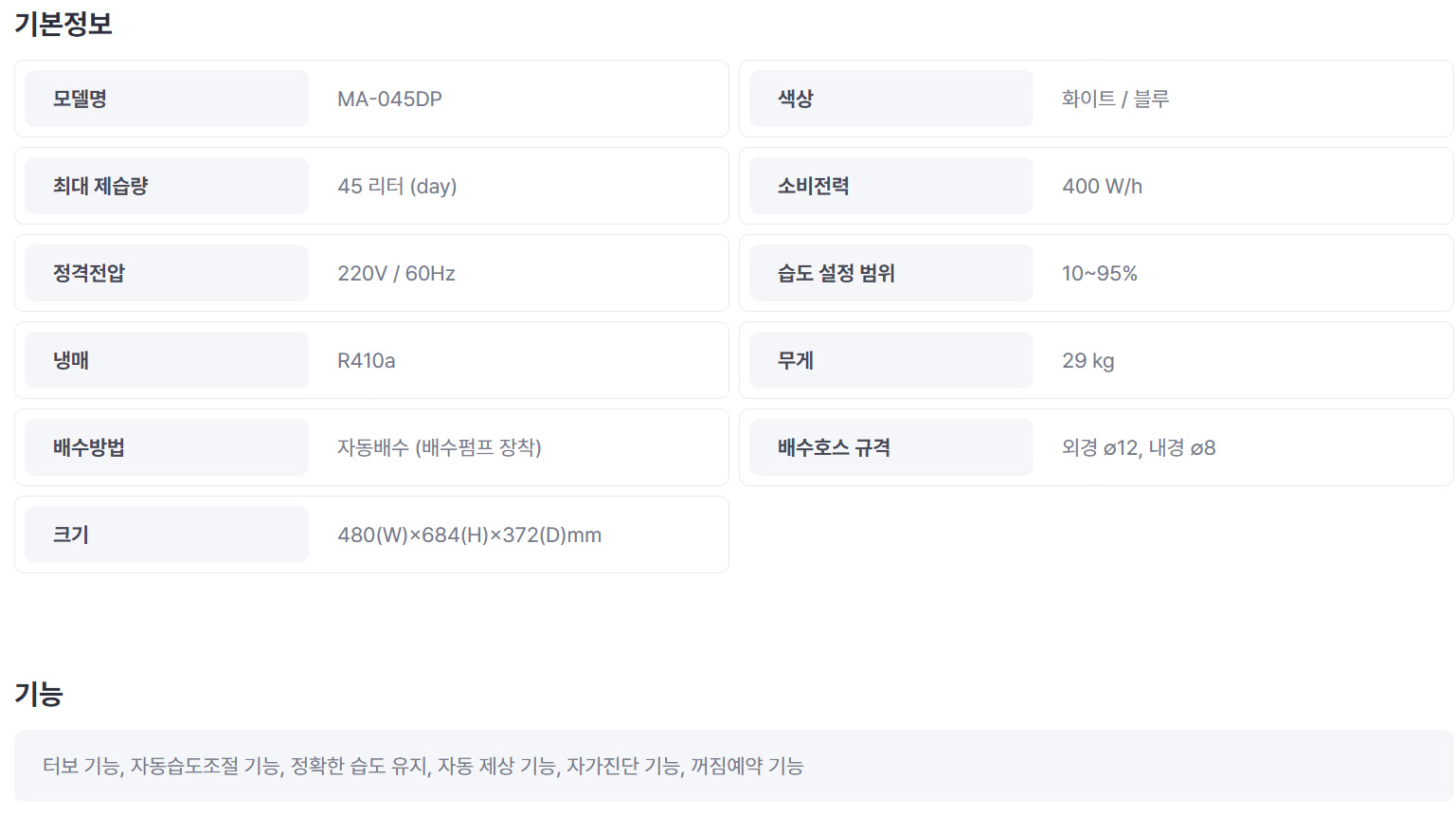
Task: Click the 색상 label cell
Action: click(890, 99)
